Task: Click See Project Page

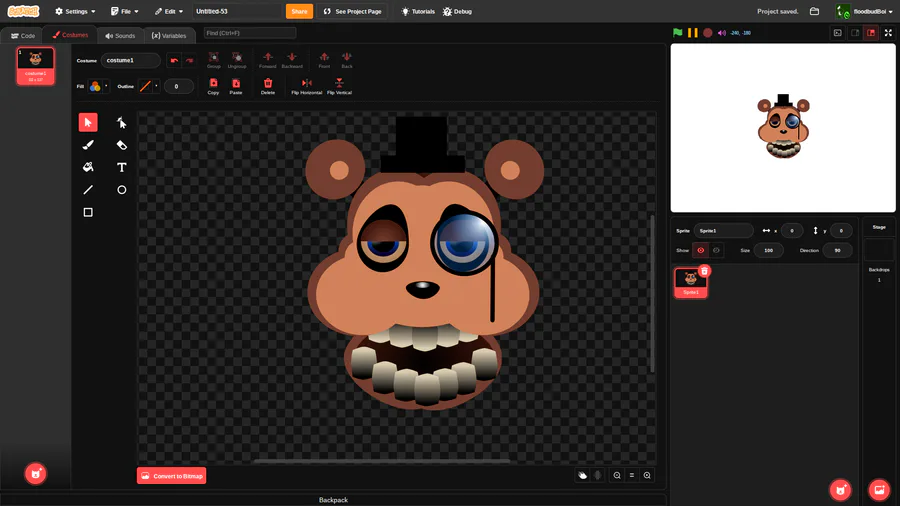Action: click(352, 11)
